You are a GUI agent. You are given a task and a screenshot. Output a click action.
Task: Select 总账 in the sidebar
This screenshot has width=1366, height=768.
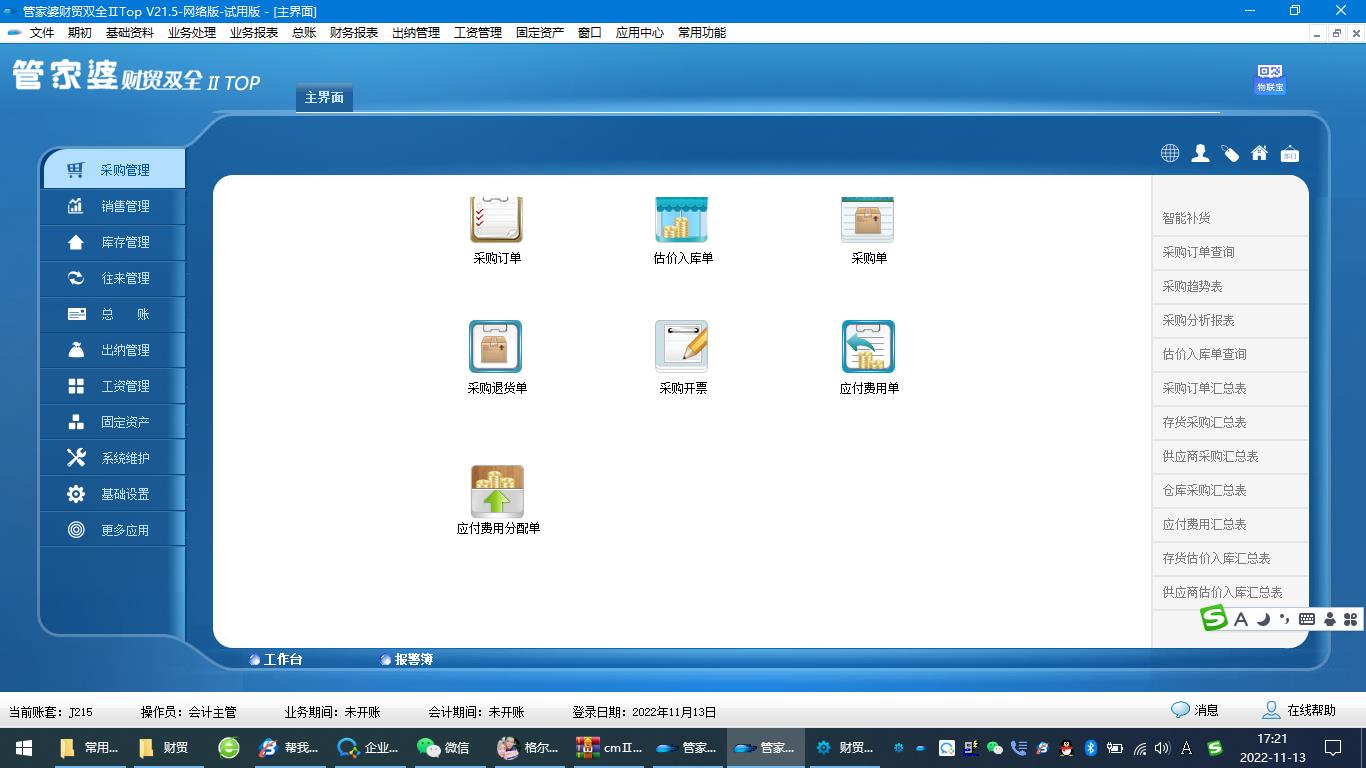pos(113,314)
